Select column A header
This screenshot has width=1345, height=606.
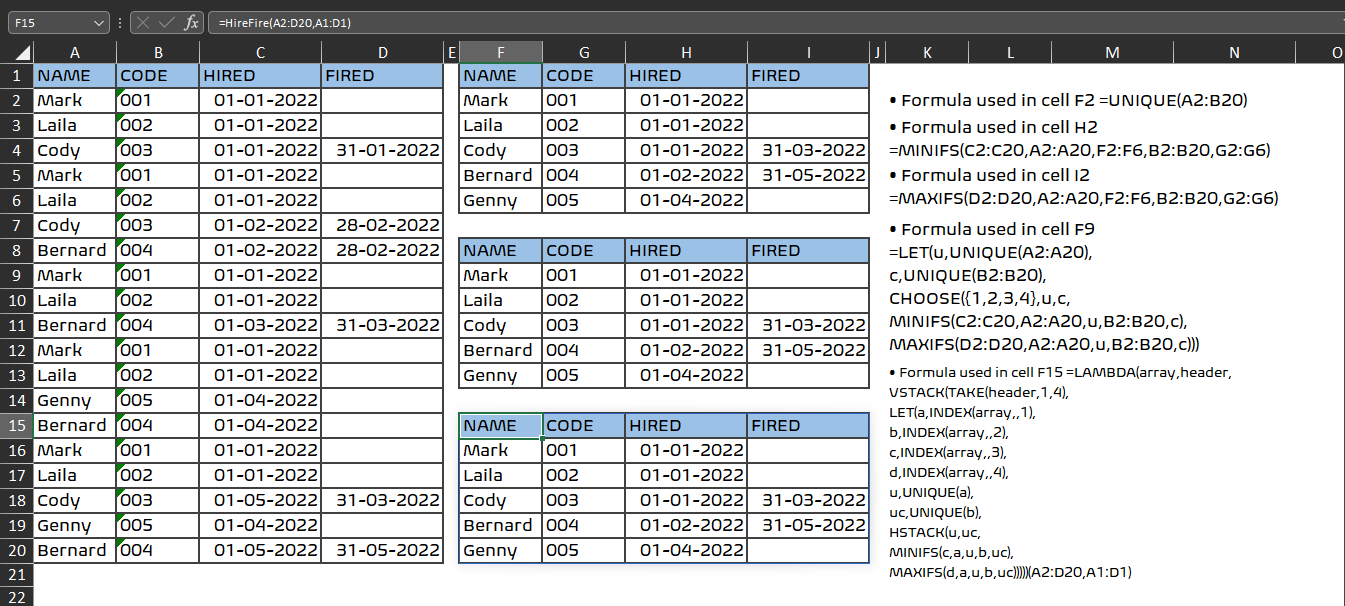75,52
